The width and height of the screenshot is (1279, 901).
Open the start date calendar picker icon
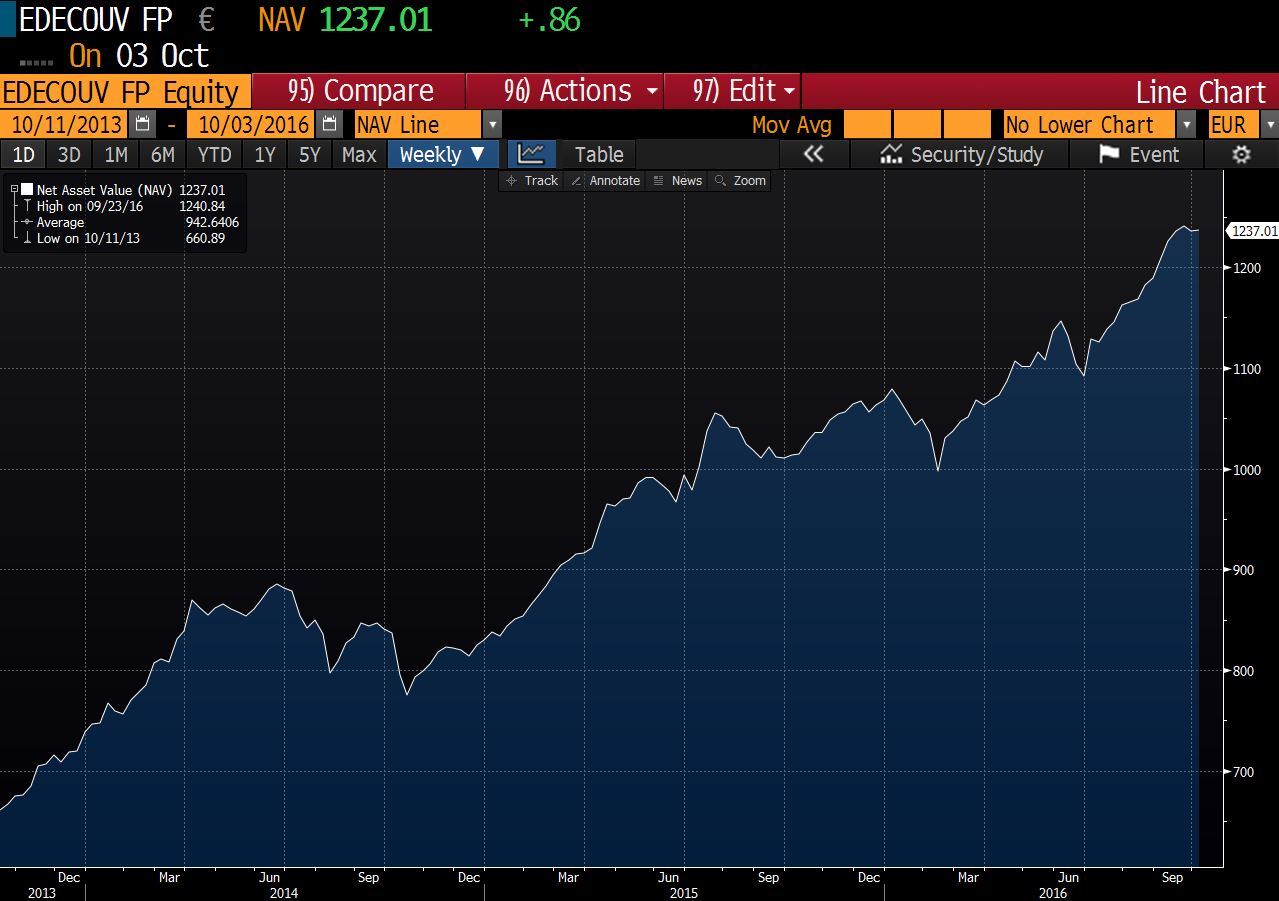[x=142, y=125]
